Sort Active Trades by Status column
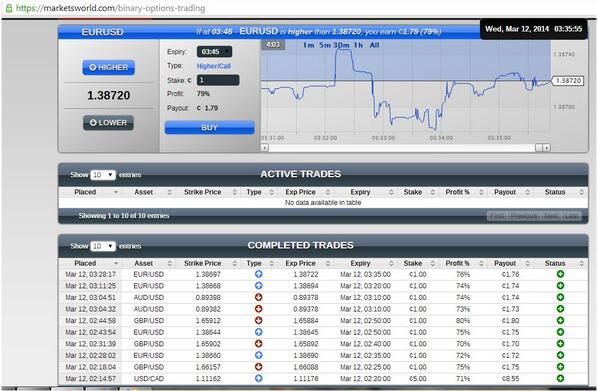This screenshot has height=391, width=598. point(560,192)
